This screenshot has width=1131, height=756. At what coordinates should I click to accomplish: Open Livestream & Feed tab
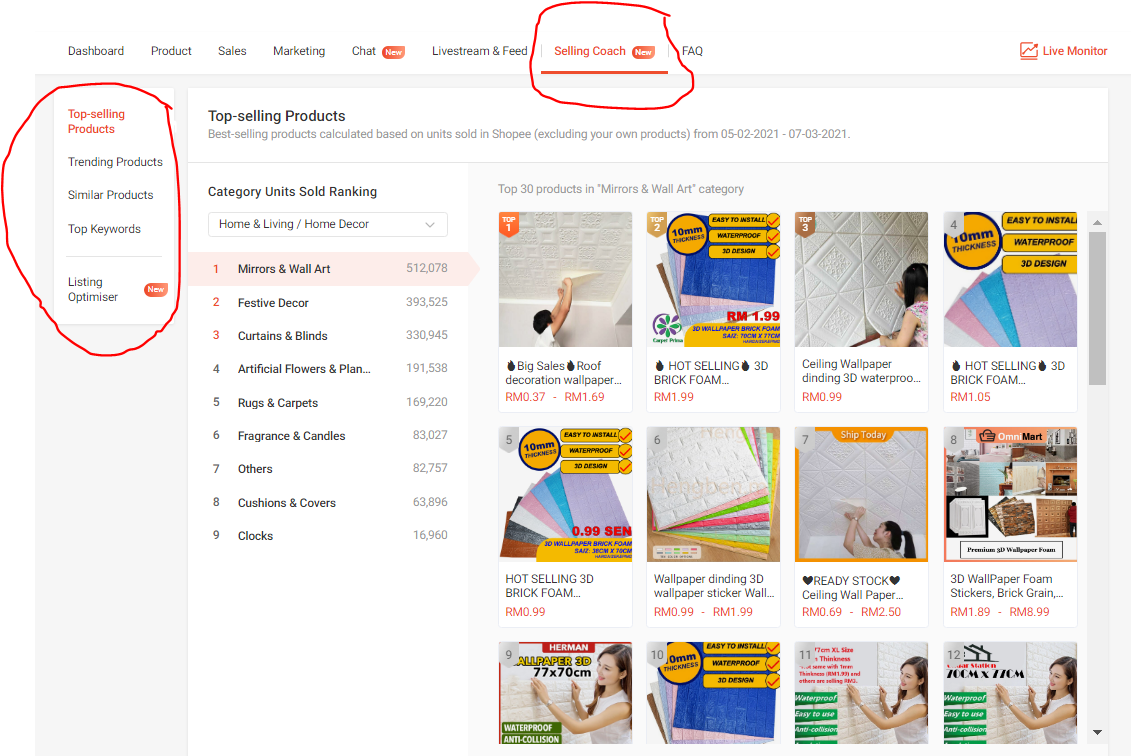click(480, 51)
